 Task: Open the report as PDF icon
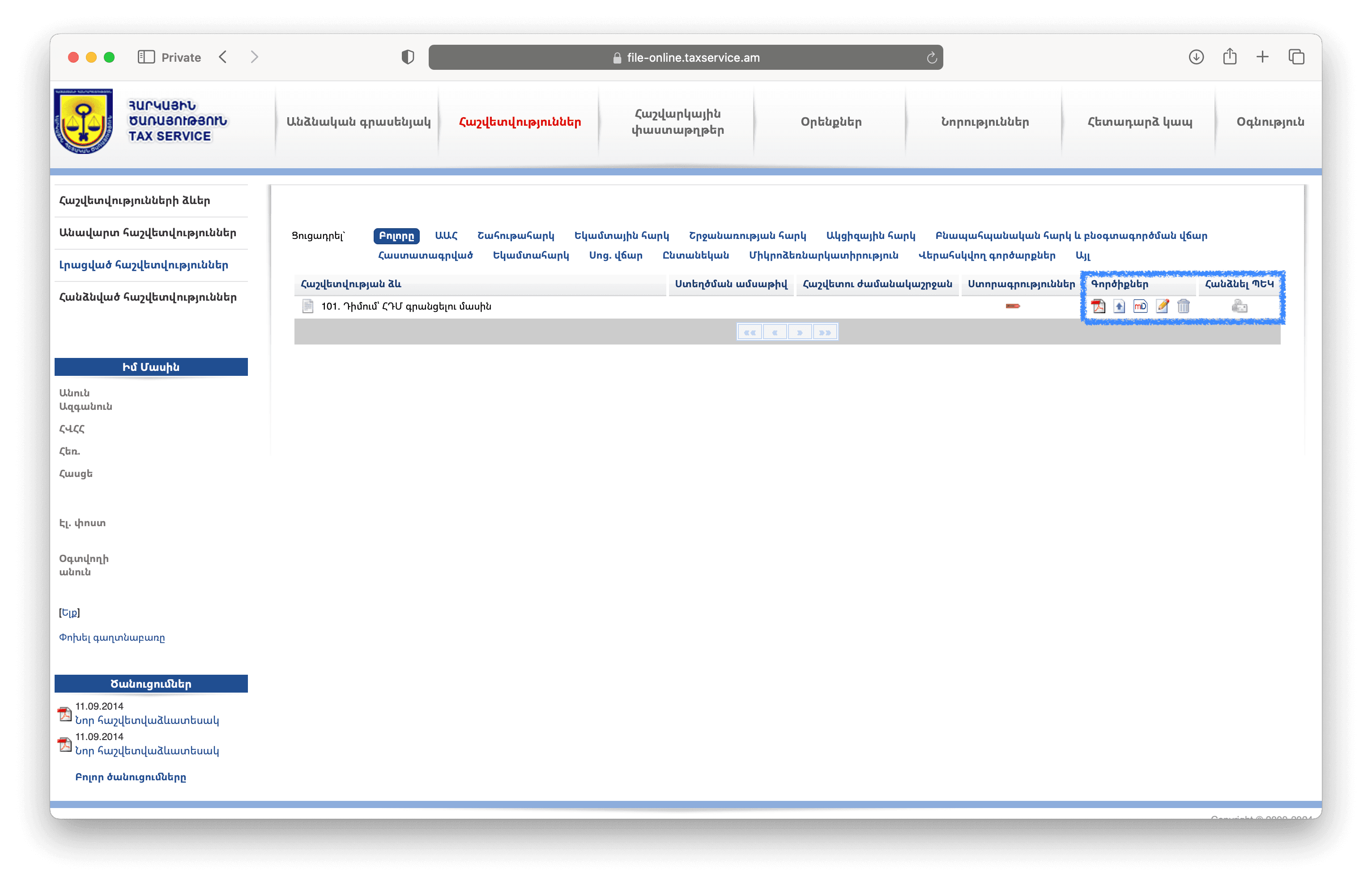[x=1098, y=306]
